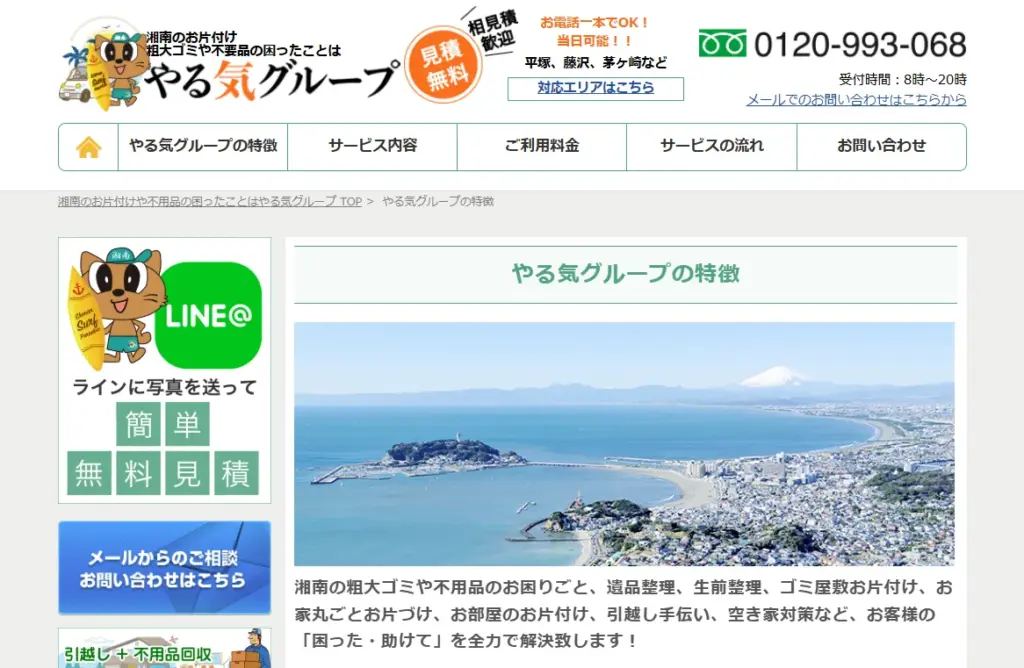Click the Enoshima coastline hero photo

click(624, 444)
